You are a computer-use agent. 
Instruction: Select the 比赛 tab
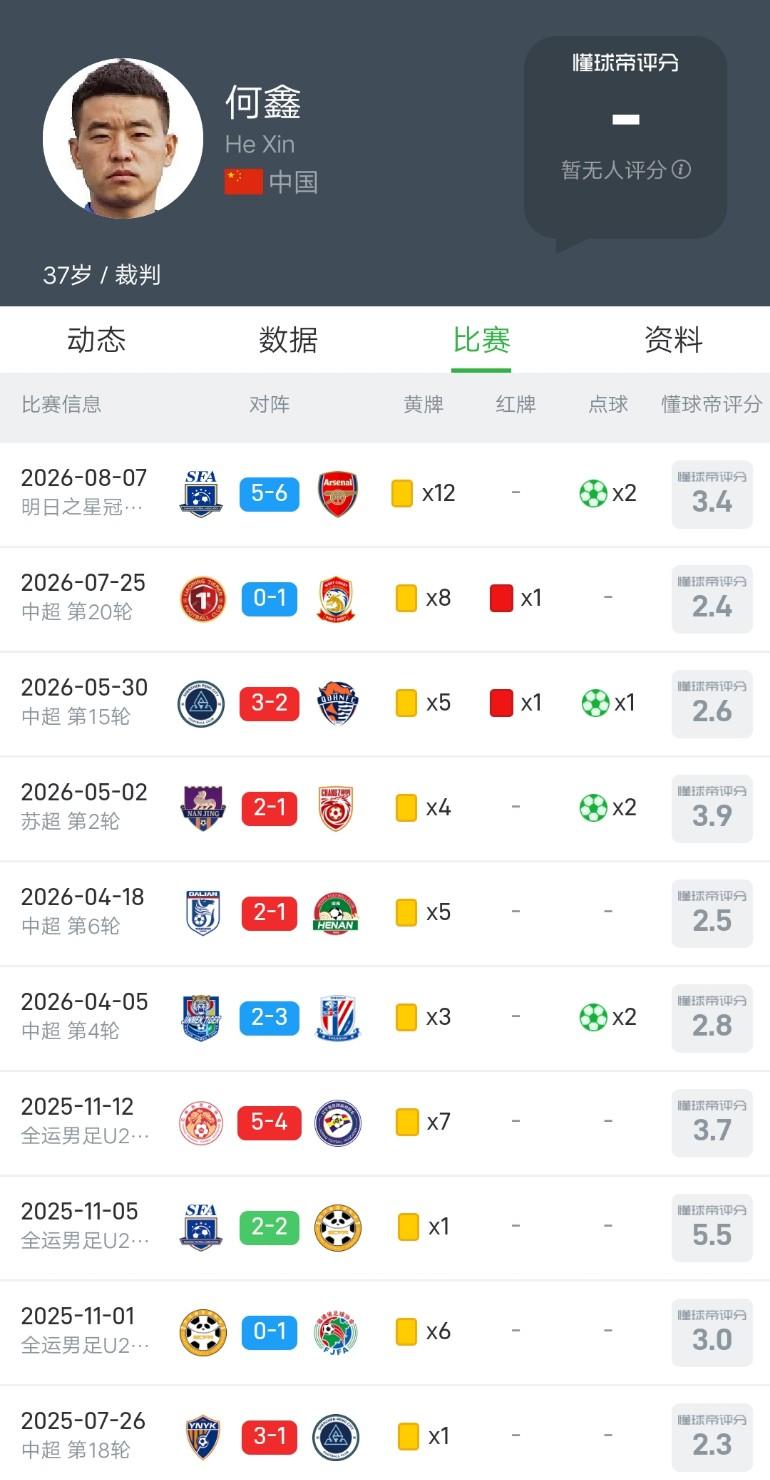(481, 340)
